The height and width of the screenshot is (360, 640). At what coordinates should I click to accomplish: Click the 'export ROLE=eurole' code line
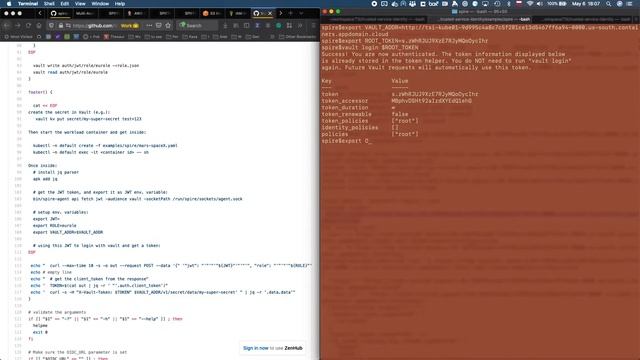click(x=54, y=225)
